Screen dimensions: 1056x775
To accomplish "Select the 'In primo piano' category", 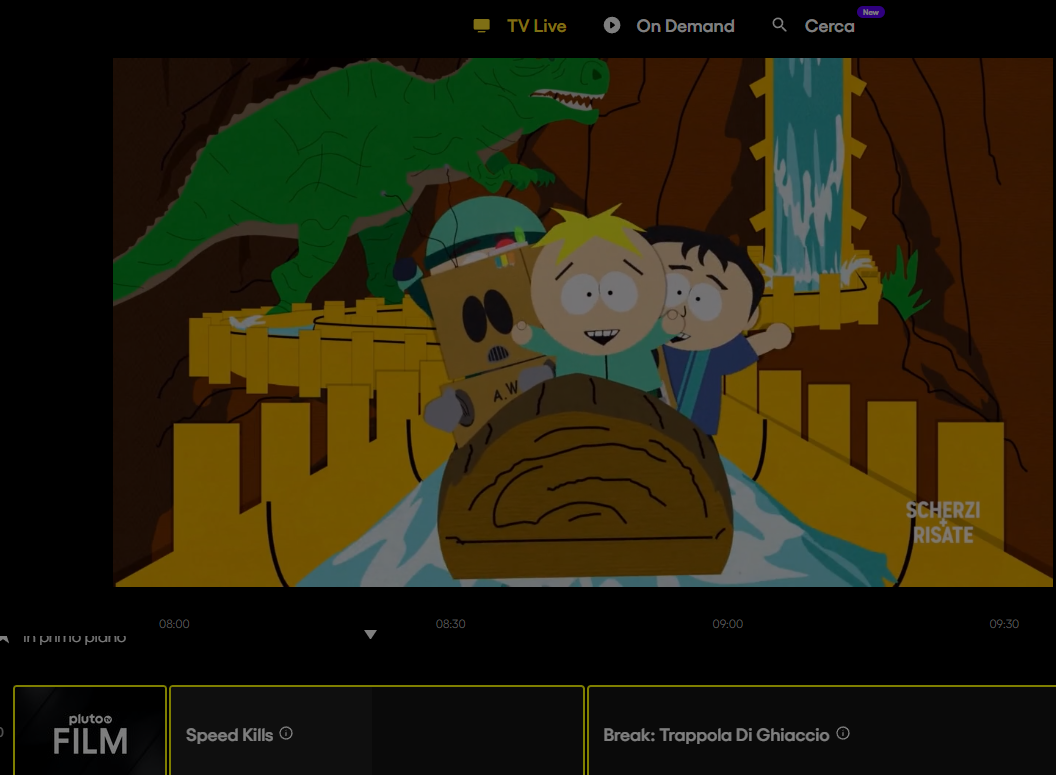I will click(74, 638).
